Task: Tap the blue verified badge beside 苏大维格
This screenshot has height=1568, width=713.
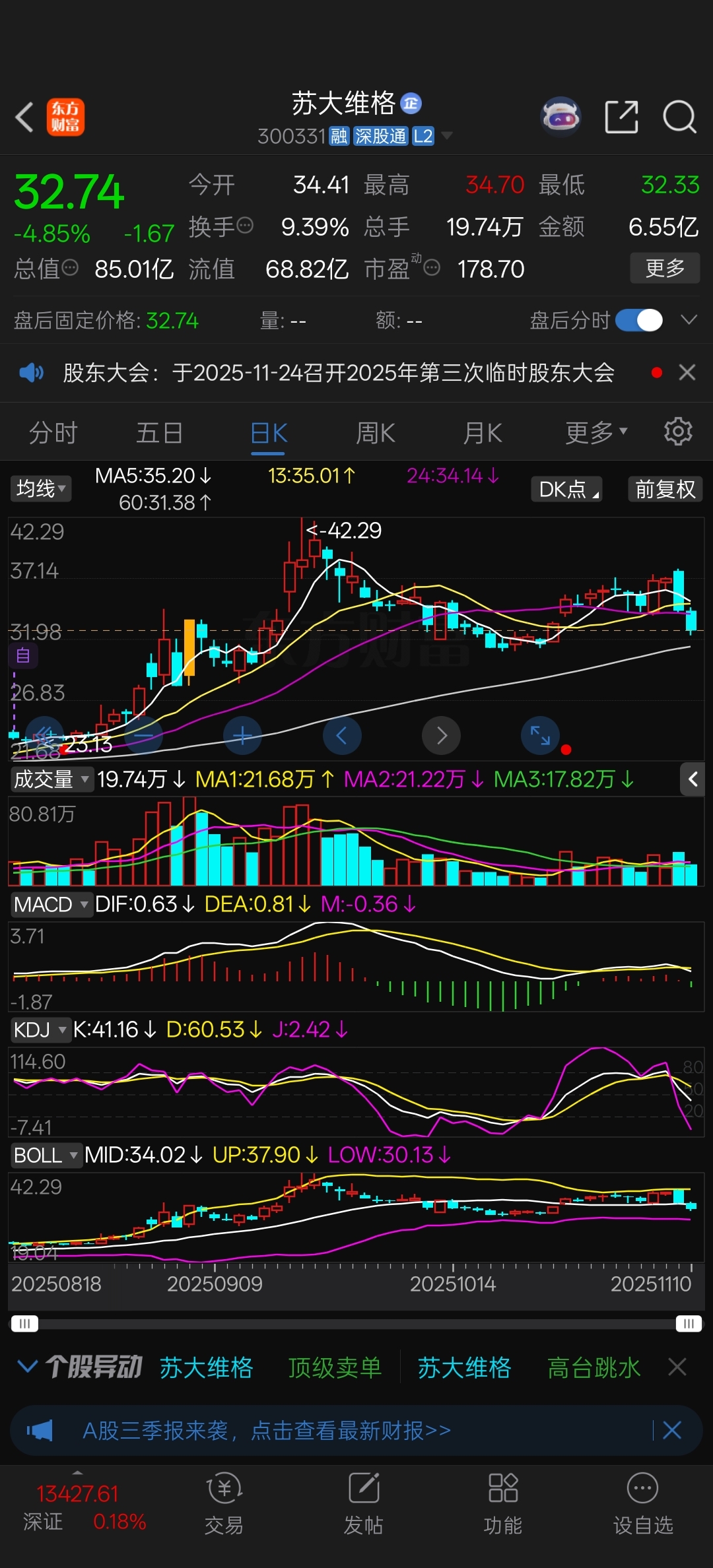Action: (x=411, y=104)
